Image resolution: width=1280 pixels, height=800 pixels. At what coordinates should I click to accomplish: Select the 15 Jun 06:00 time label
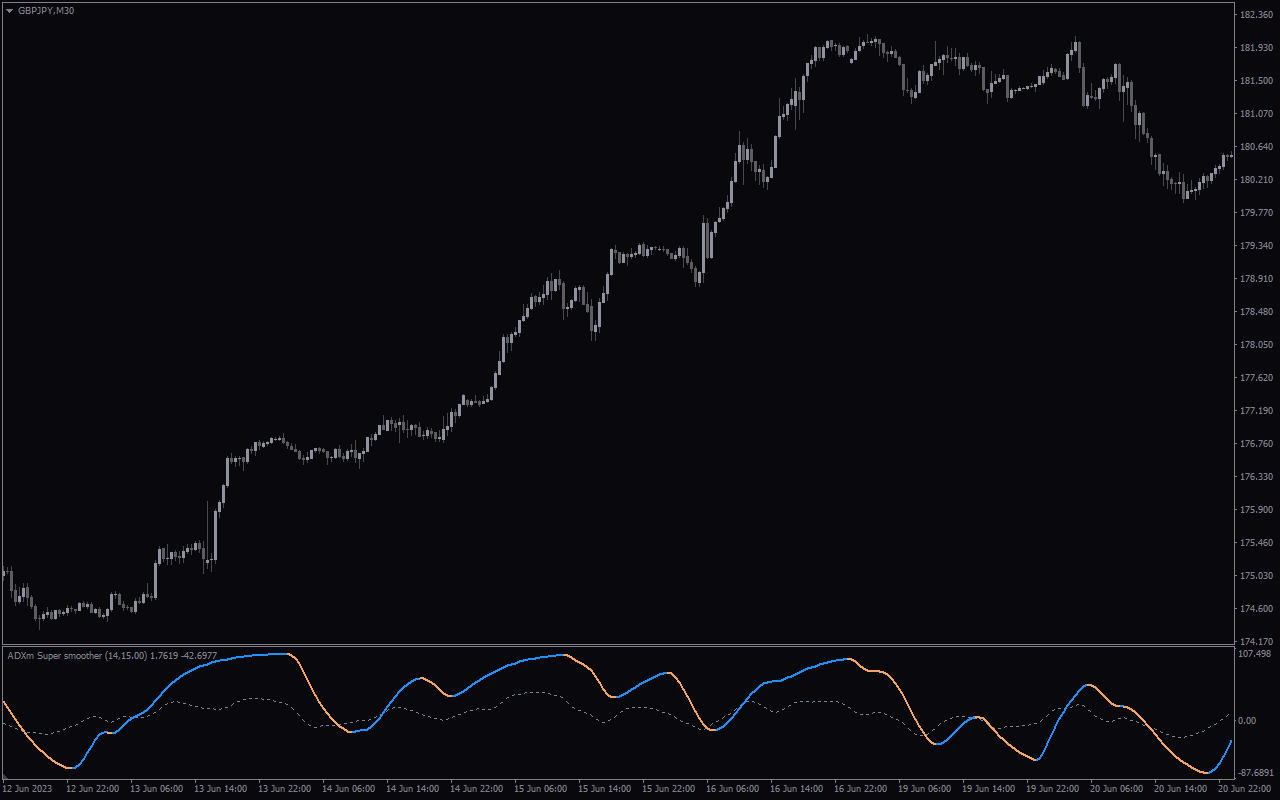[540, 789]
